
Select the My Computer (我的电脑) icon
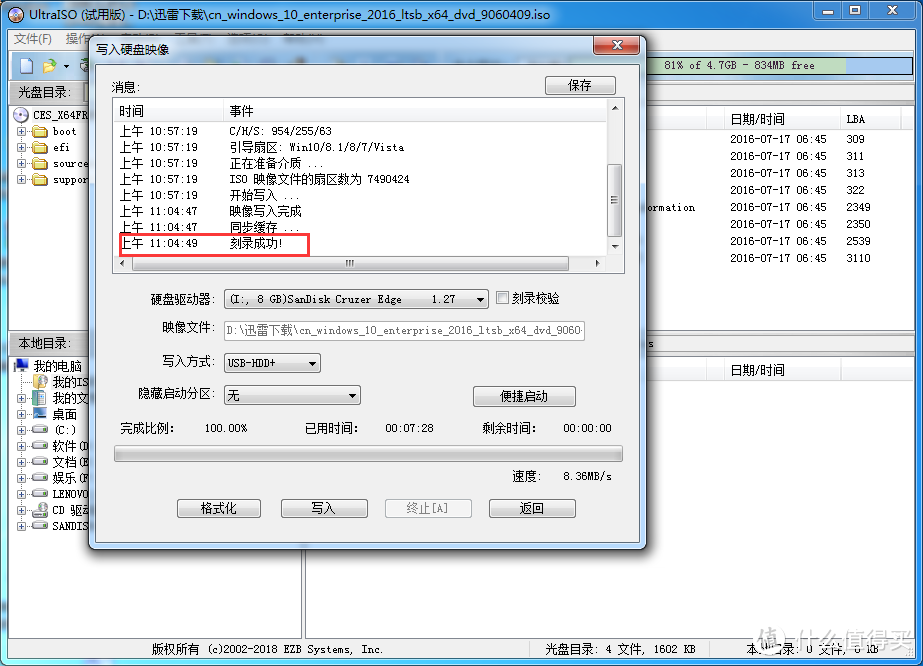(22, 366)
